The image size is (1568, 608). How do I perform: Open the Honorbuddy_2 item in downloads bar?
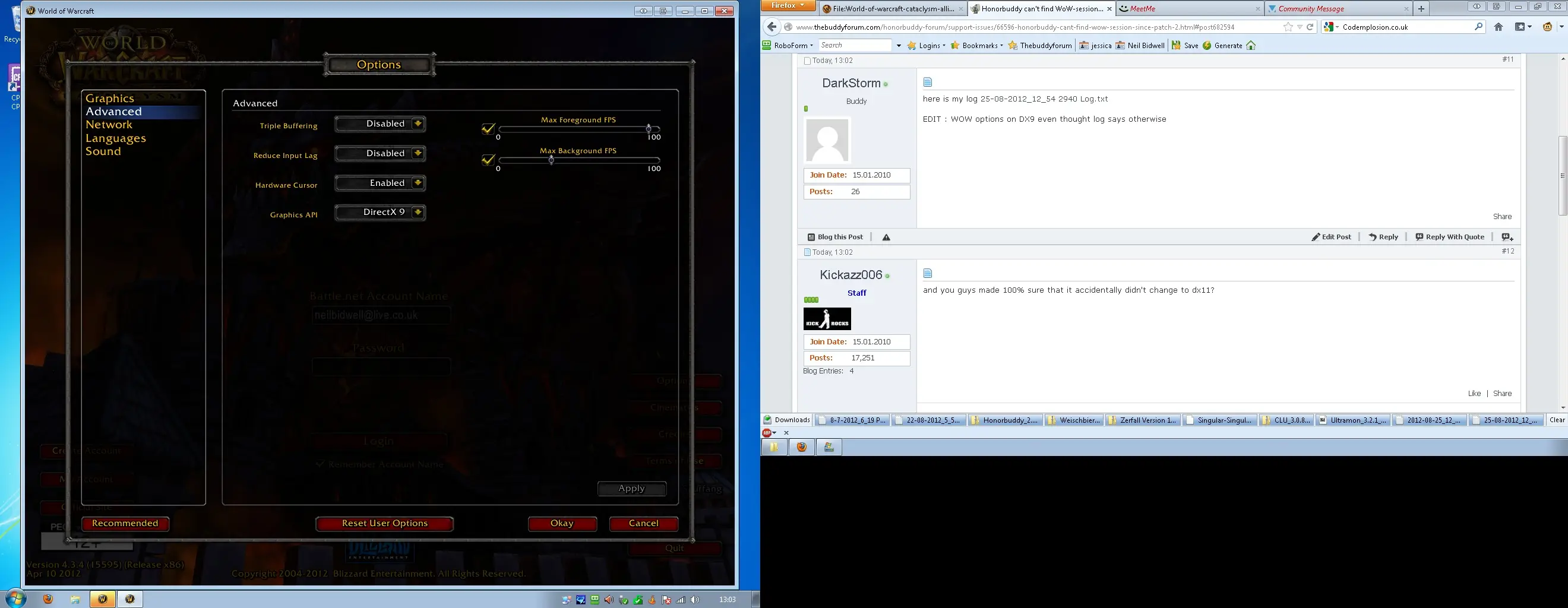[x=1005, y=420]
